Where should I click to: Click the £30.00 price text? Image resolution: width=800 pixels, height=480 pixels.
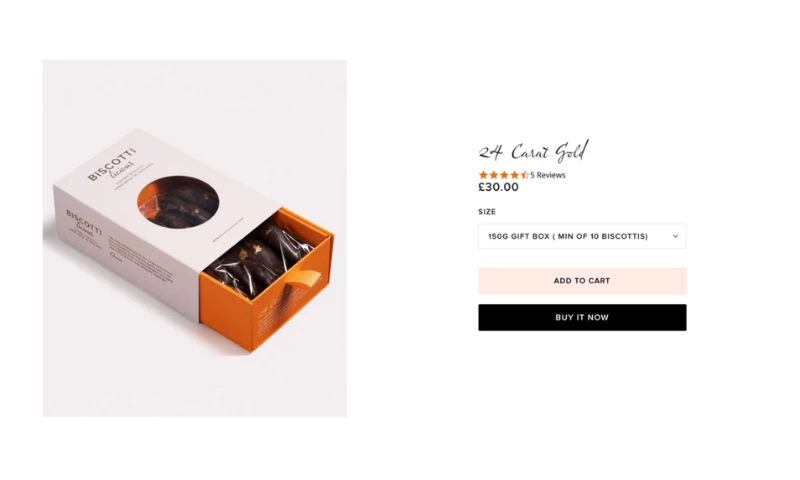pos(498,187)
